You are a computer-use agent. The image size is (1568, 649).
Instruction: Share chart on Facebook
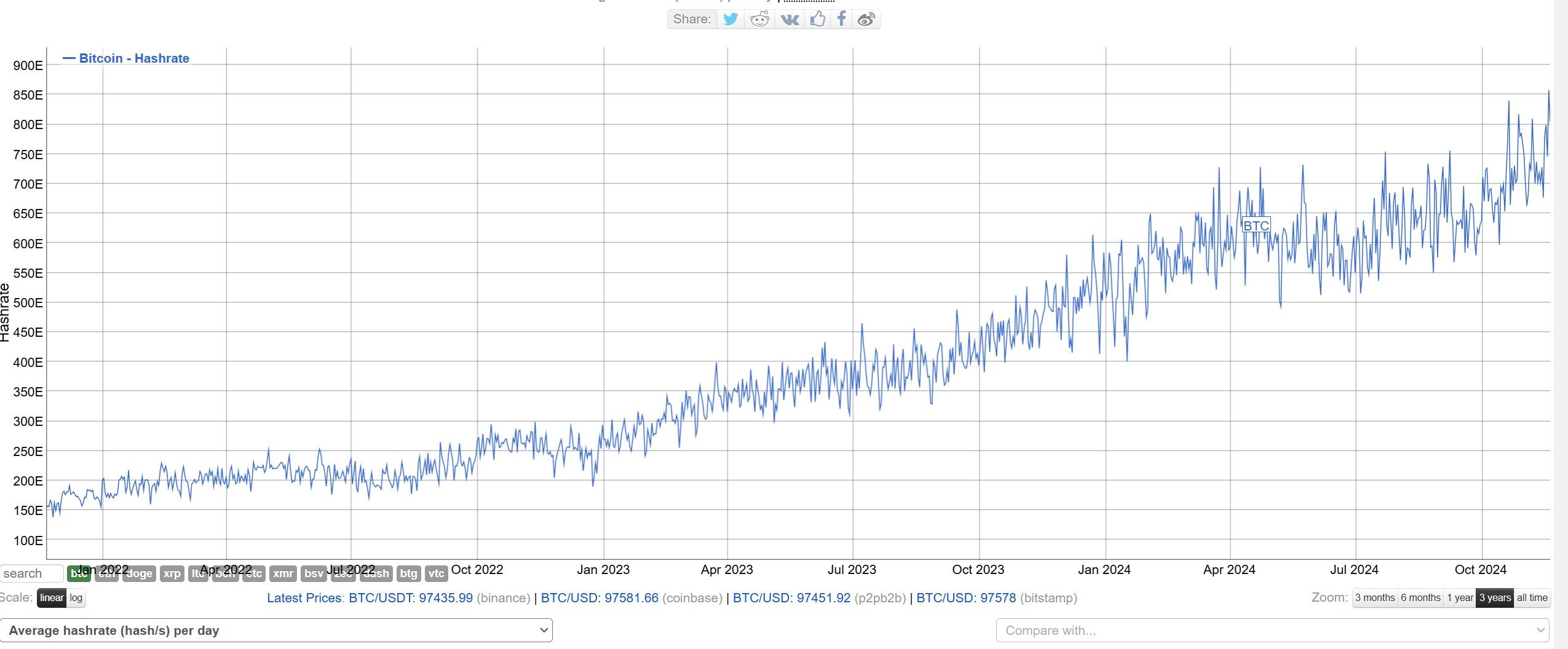click(x=841, y=19)
